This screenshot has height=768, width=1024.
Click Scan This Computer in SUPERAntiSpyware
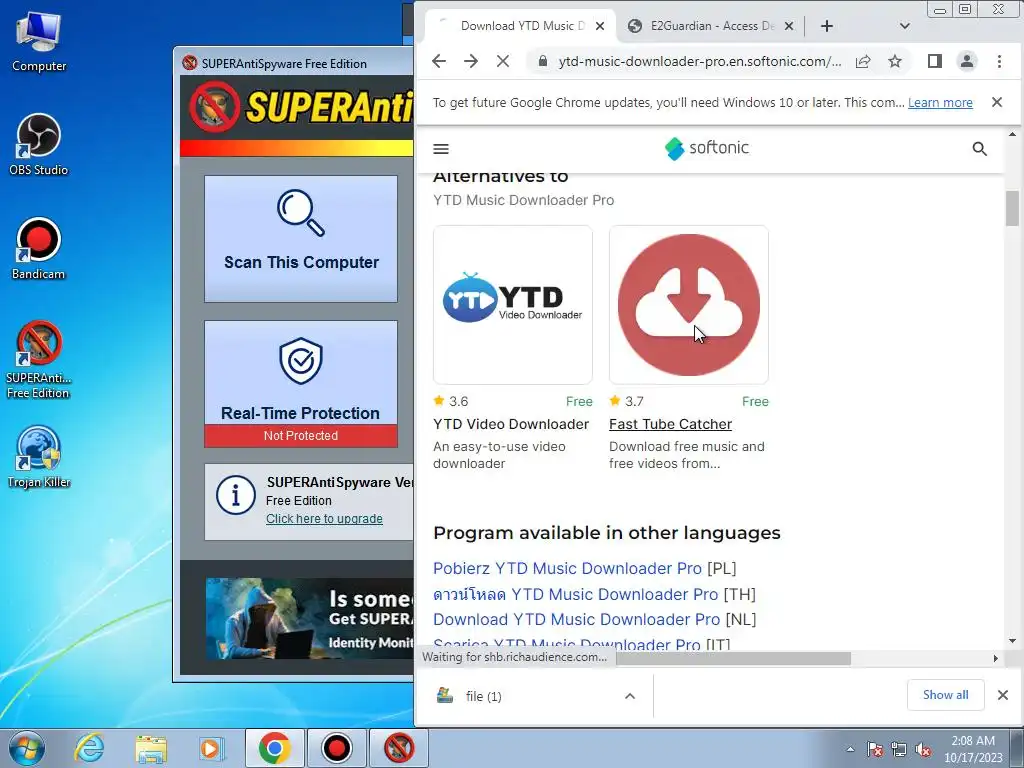click(x=300, y=238)
